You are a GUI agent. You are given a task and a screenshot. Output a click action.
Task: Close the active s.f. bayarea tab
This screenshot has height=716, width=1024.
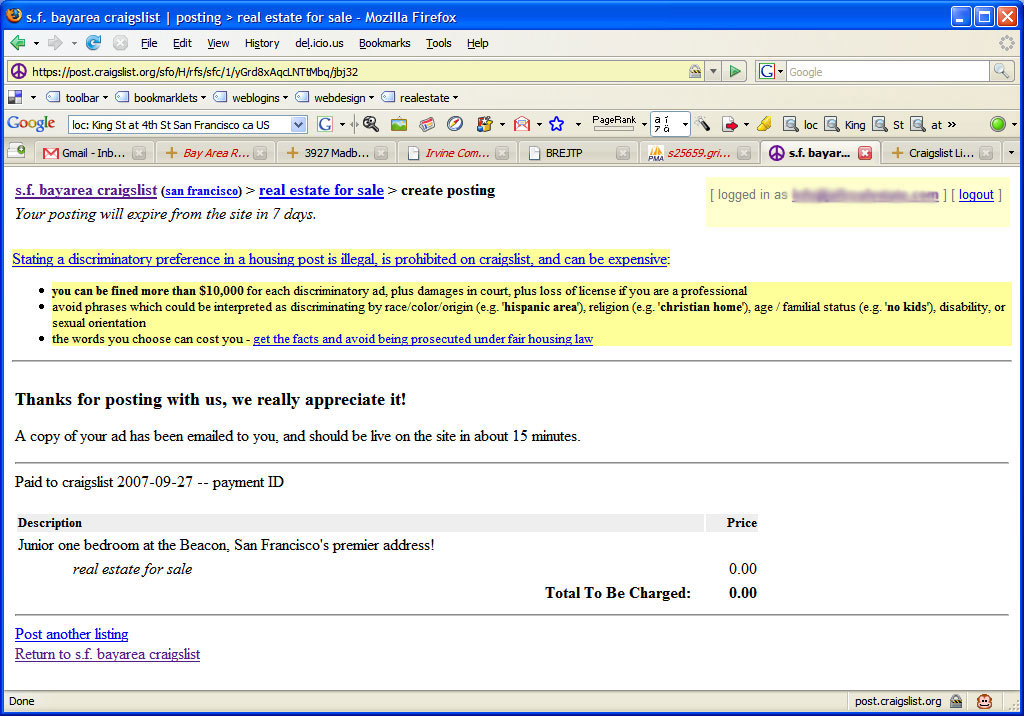pyautogui.click(x=865, y=153)
